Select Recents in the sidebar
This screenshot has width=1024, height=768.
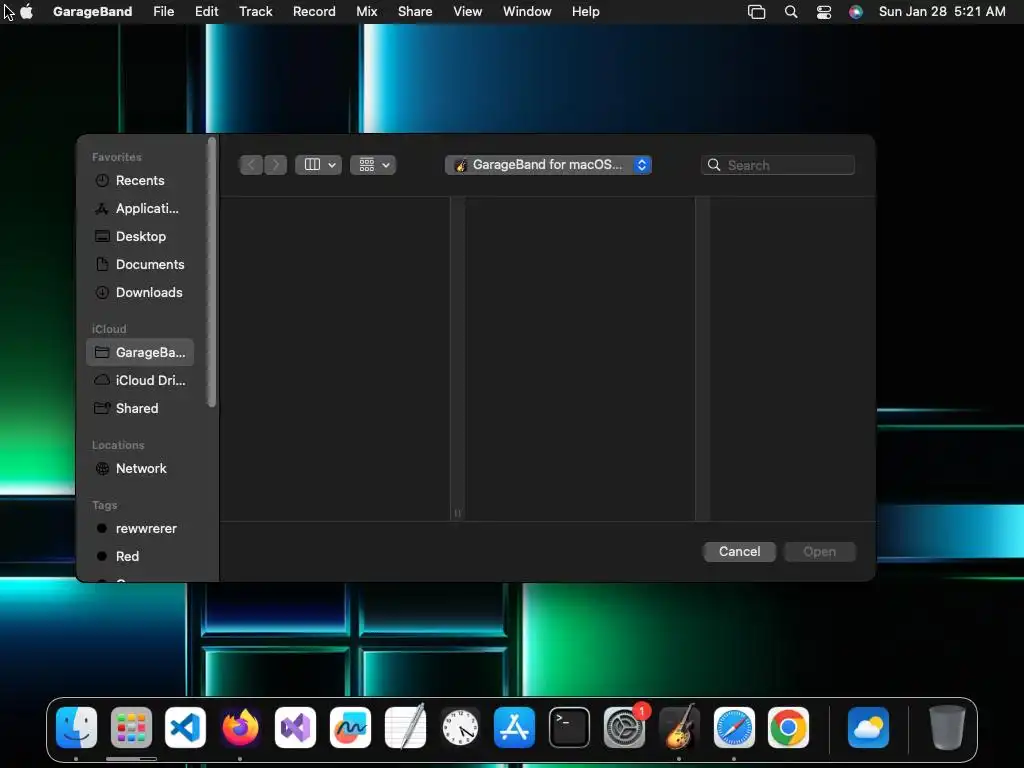[140, 180]
